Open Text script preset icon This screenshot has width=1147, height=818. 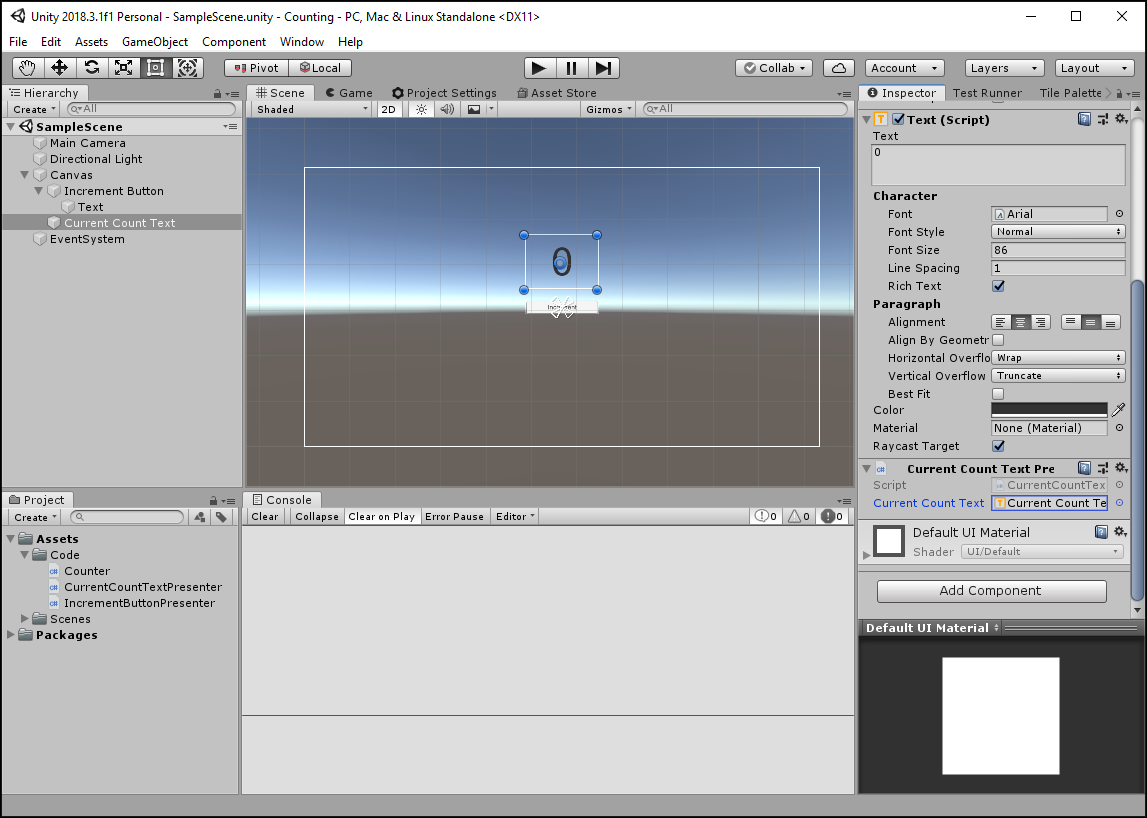1102,119
